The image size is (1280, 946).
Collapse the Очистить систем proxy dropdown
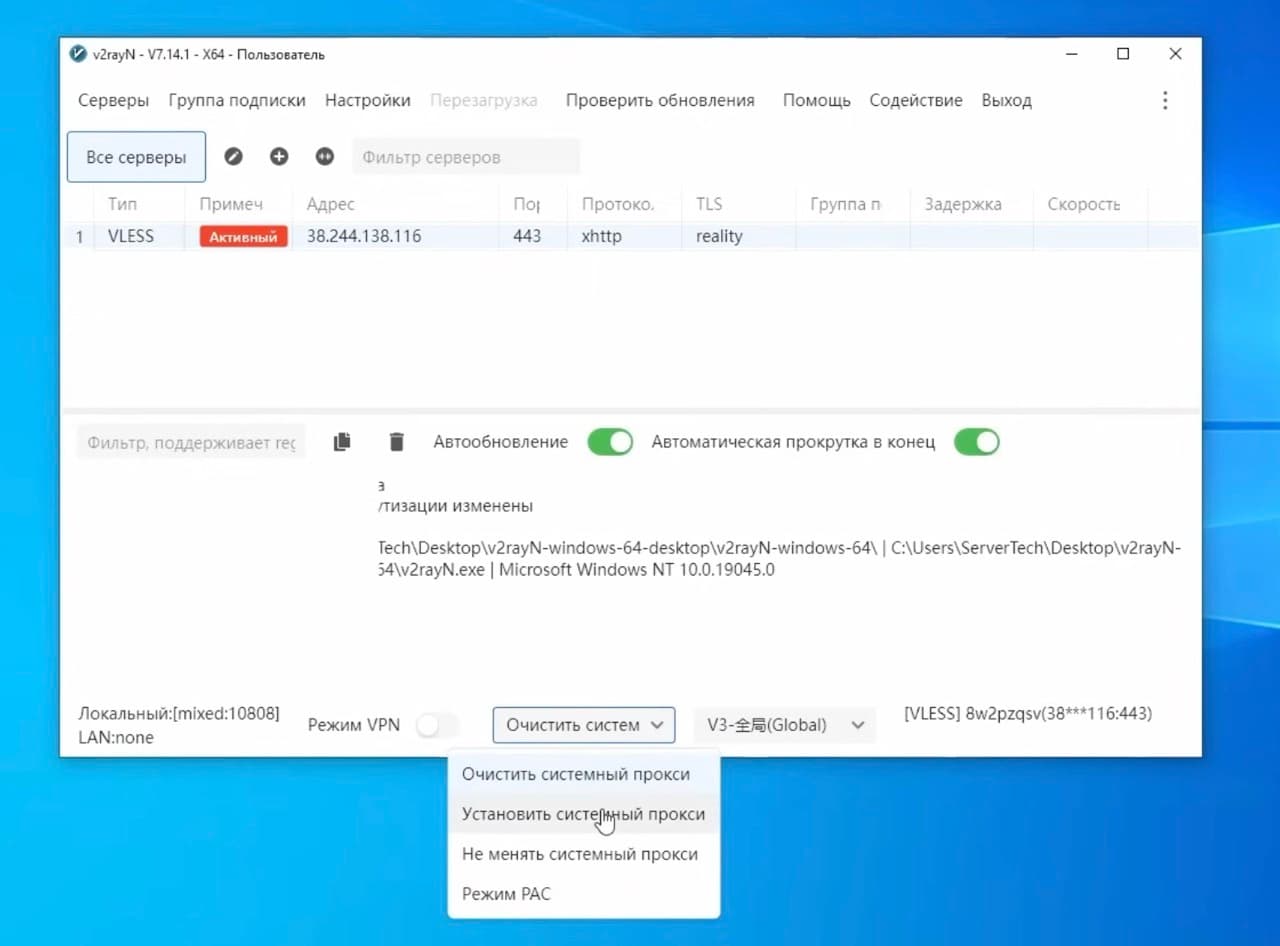click(x=584, y=725)
